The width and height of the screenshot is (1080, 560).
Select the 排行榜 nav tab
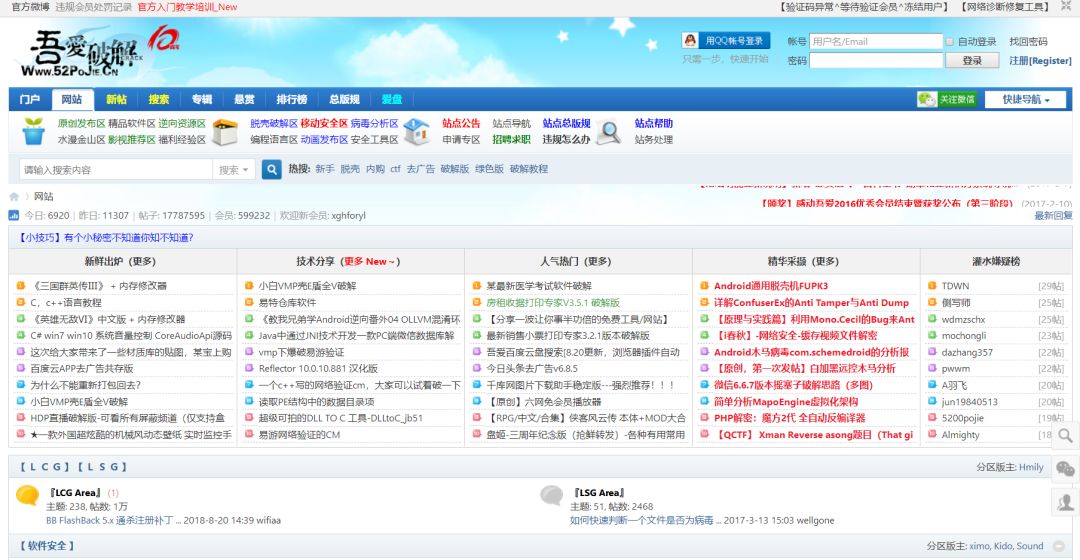(x=291, y=99)
